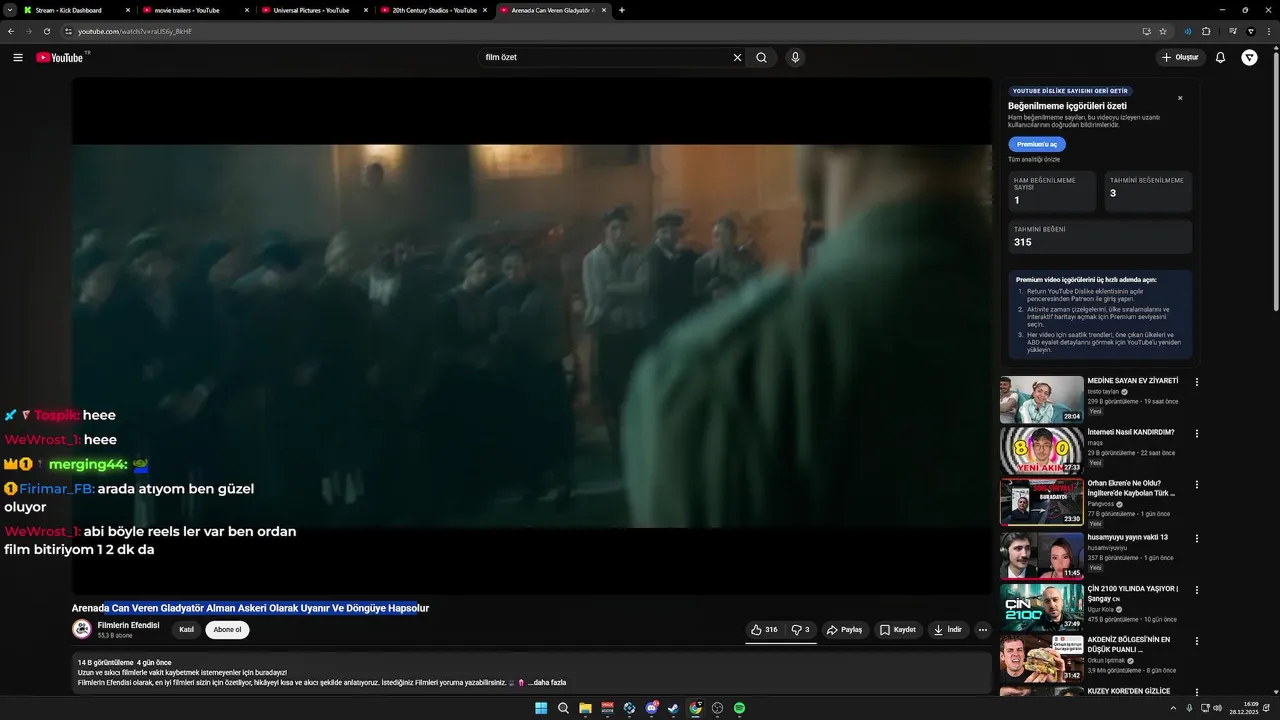Viewport: 1280px width, 720px height.
Task: Switch to movie trailers - YouTube tab
Action: click(x=195, y=10)
